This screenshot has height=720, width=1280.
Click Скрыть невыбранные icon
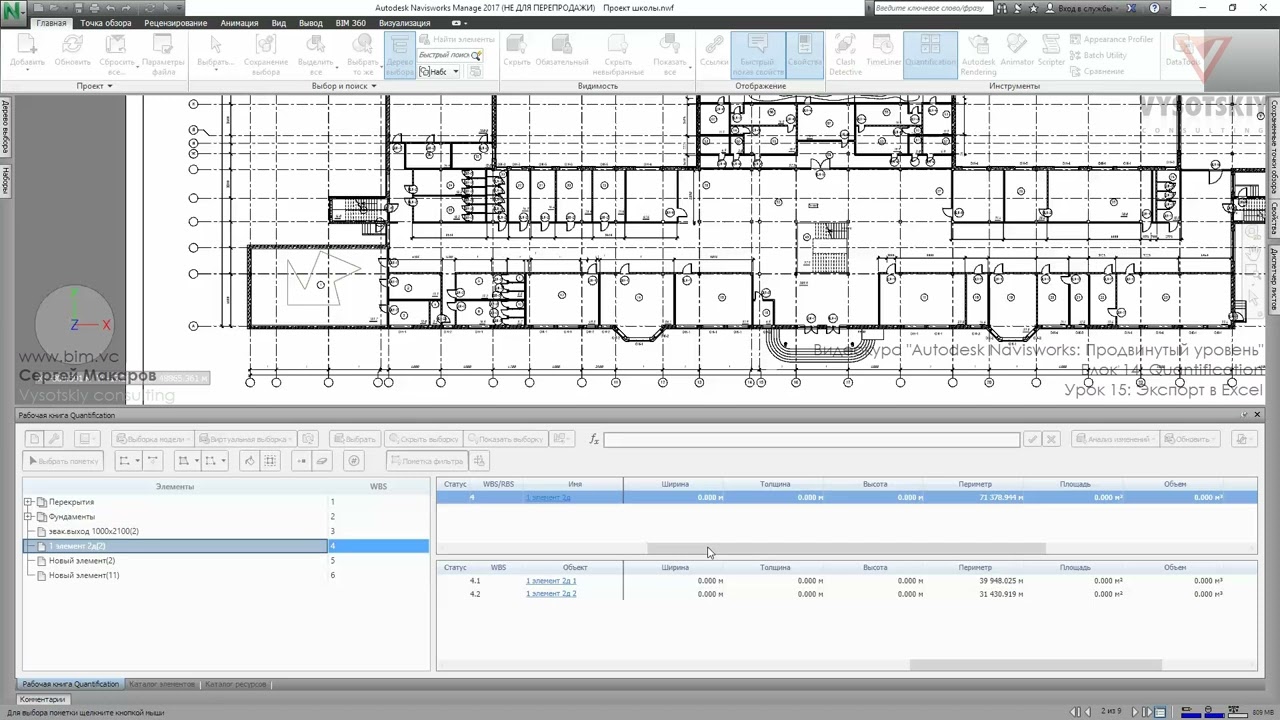(618, 53)
